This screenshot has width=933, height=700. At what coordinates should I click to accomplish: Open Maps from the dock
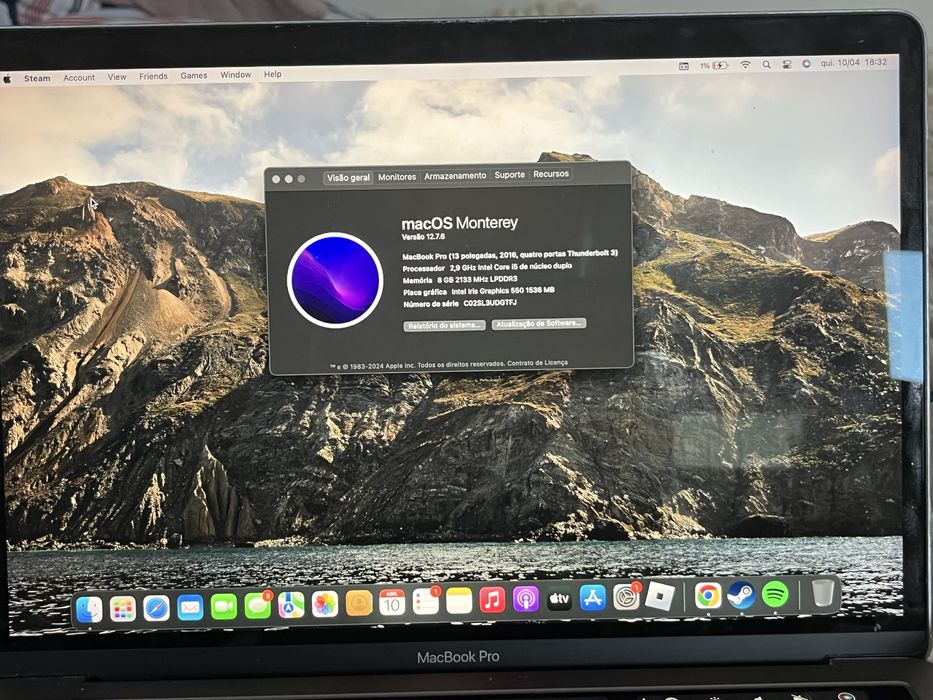coord(291,605)
